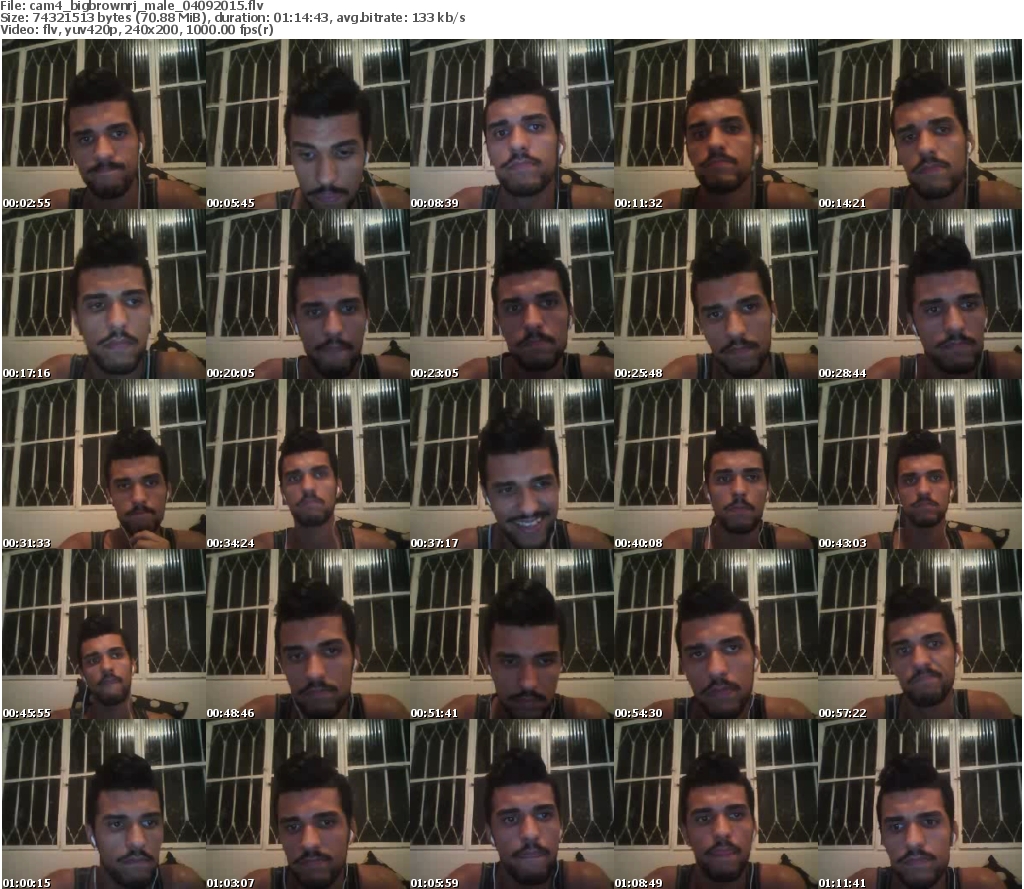This screenshot has height=889, width=1024.
Task: Click the file name cam4_bigbrownrj_male_04092015.flv
Action: (146, 6)
